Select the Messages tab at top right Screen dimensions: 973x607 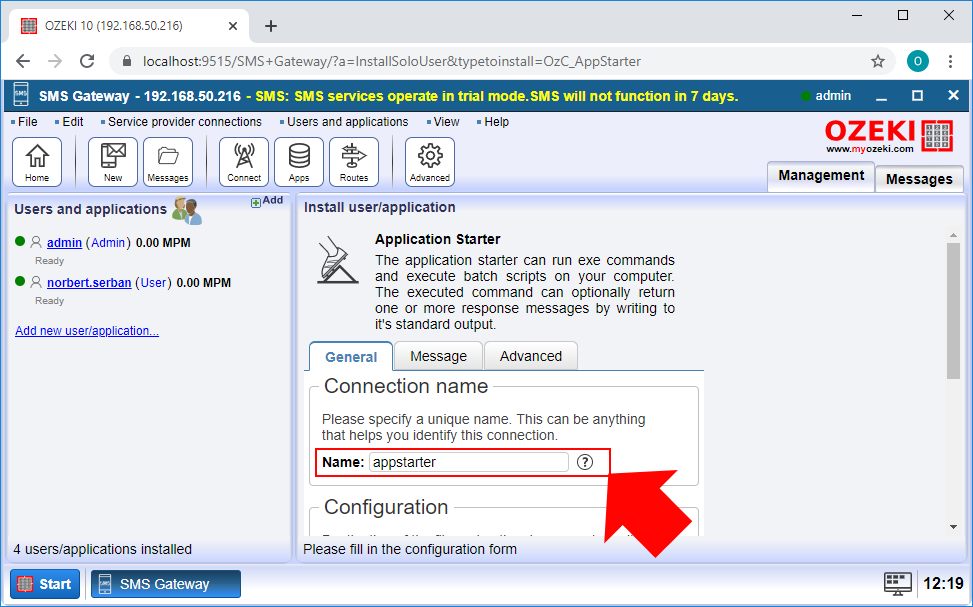(x=919, y=179)
